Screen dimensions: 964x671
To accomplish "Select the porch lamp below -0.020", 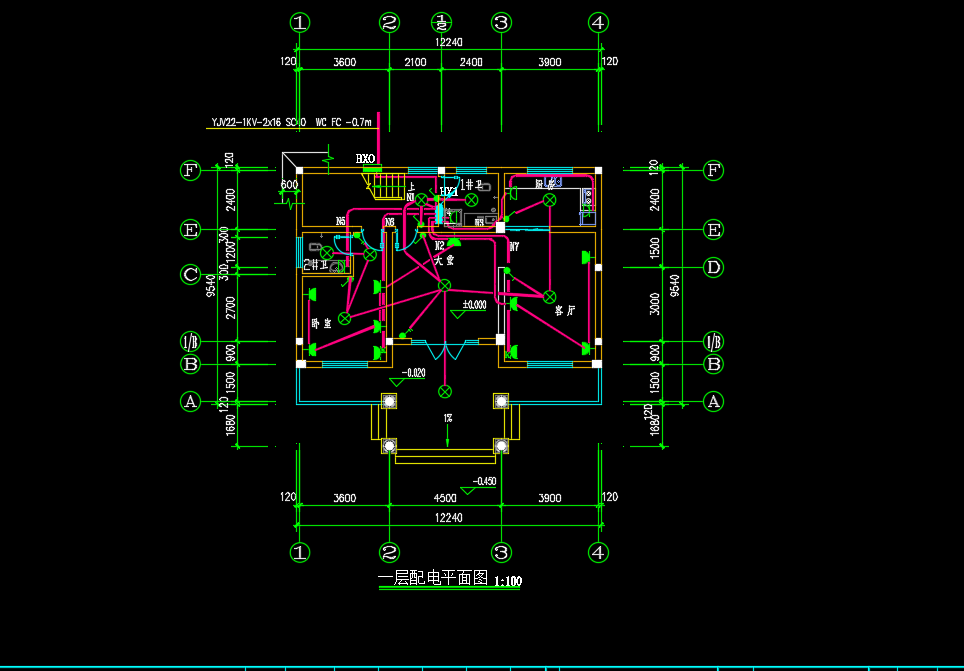I will [444, 391].
